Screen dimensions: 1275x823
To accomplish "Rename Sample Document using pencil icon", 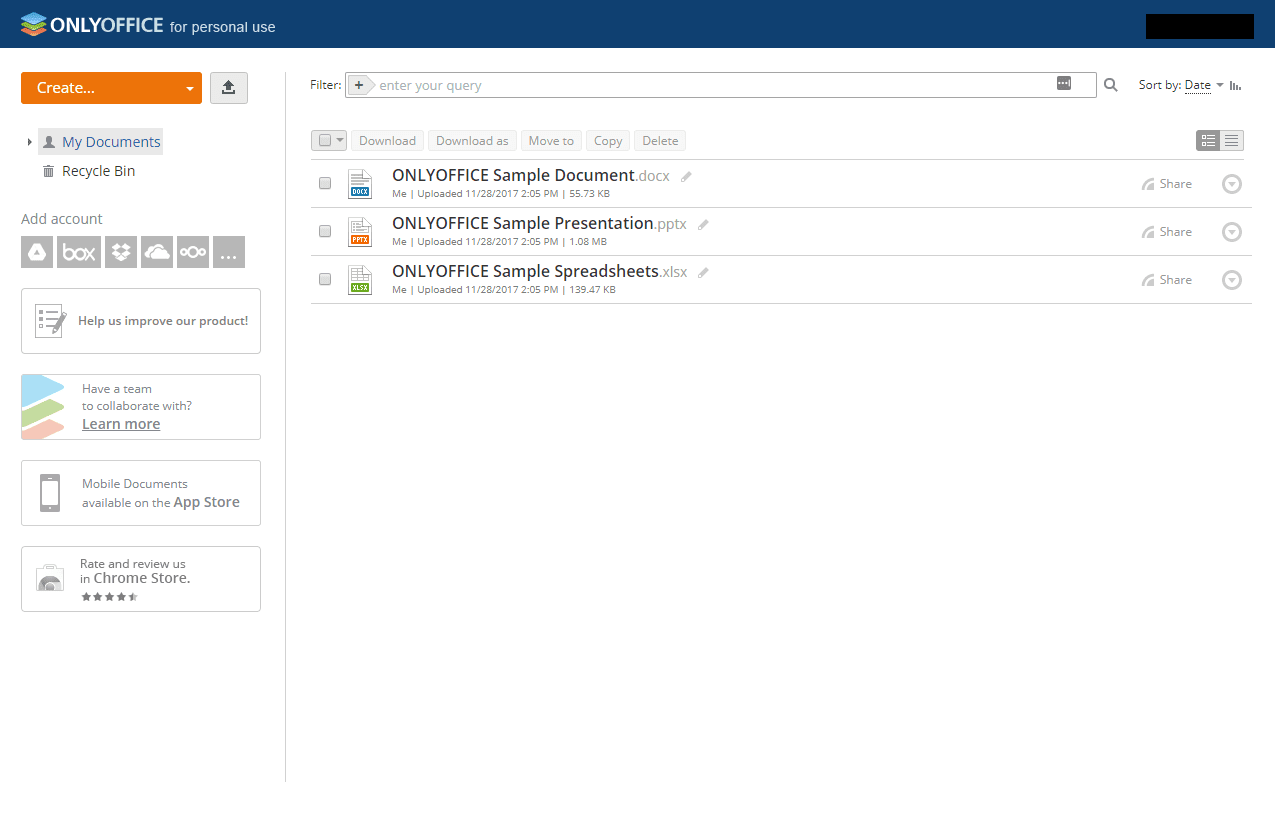I will pos(686,177).
